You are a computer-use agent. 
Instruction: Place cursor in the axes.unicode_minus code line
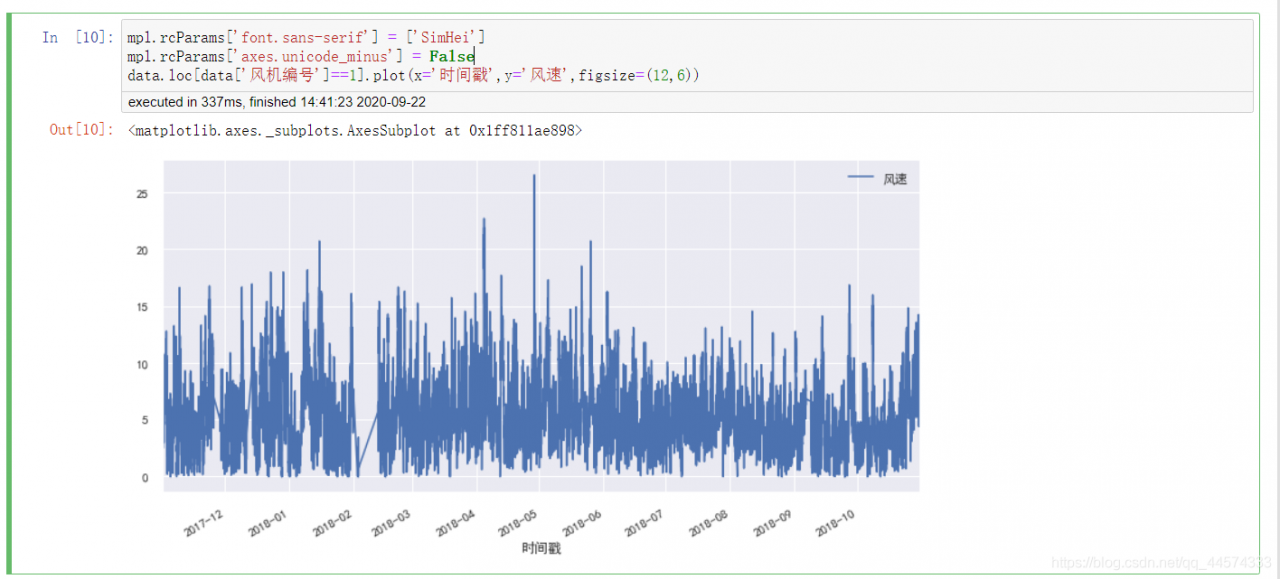click(x=300, y=56)
